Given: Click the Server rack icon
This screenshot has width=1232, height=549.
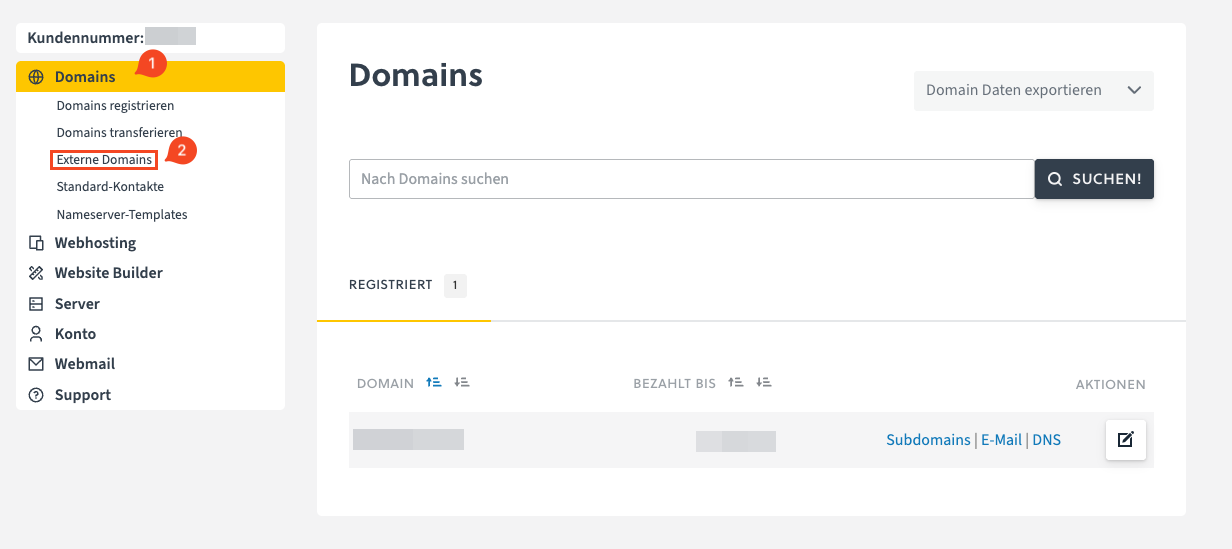Looking at the screenshot, I should coord(36,304).
